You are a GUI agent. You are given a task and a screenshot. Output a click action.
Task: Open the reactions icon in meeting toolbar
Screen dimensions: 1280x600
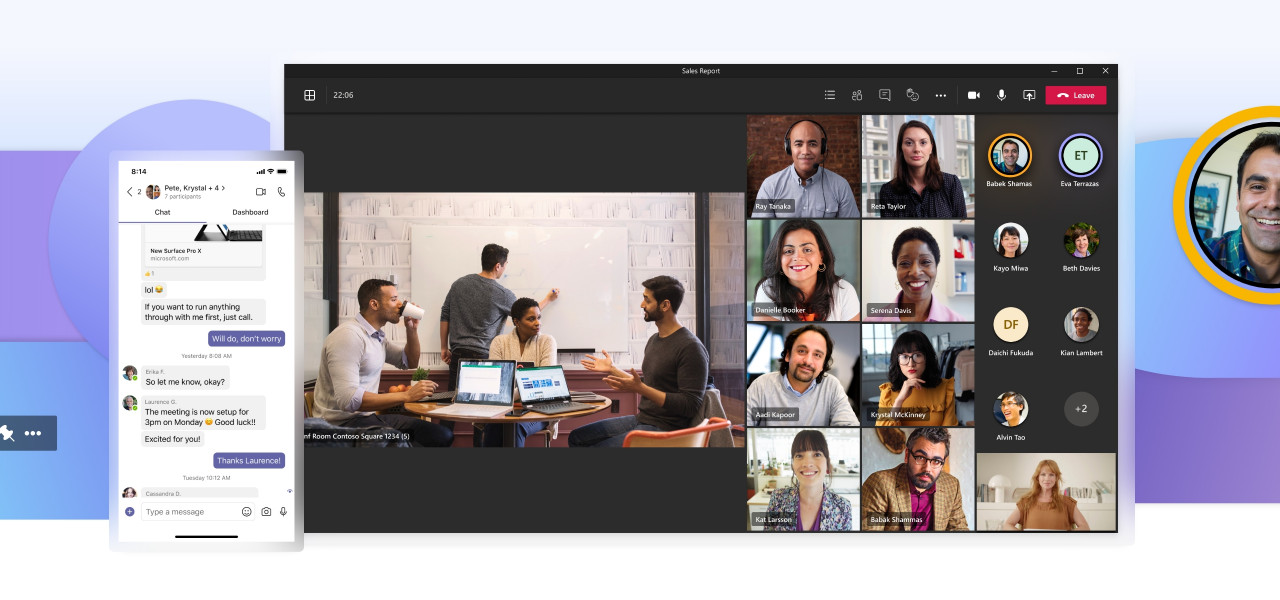(x=912, y=95)
